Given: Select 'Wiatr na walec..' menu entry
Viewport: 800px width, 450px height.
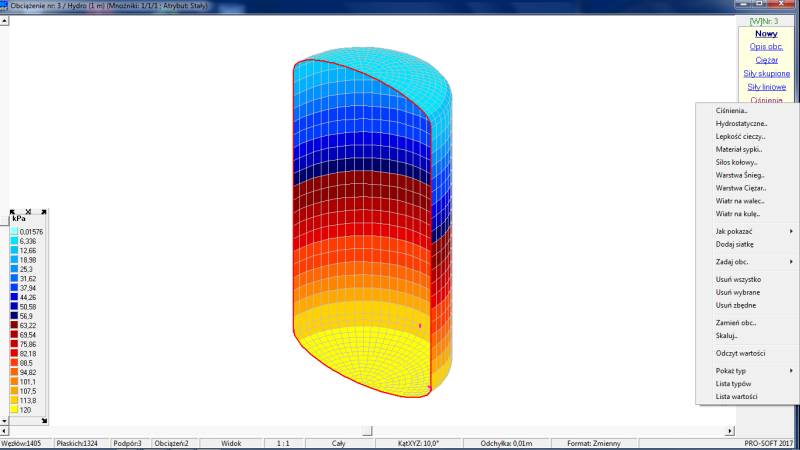Looking at the screenshot, I should pos(740,201).
